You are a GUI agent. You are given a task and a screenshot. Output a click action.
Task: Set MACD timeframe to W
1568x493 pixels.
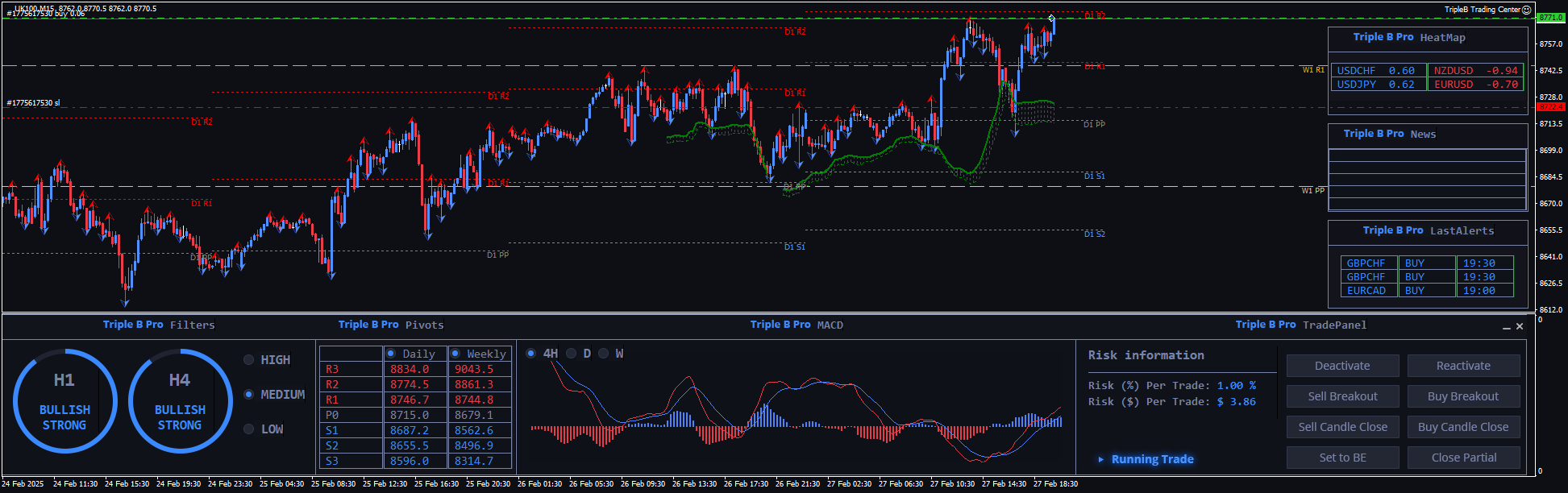[604, 354]
